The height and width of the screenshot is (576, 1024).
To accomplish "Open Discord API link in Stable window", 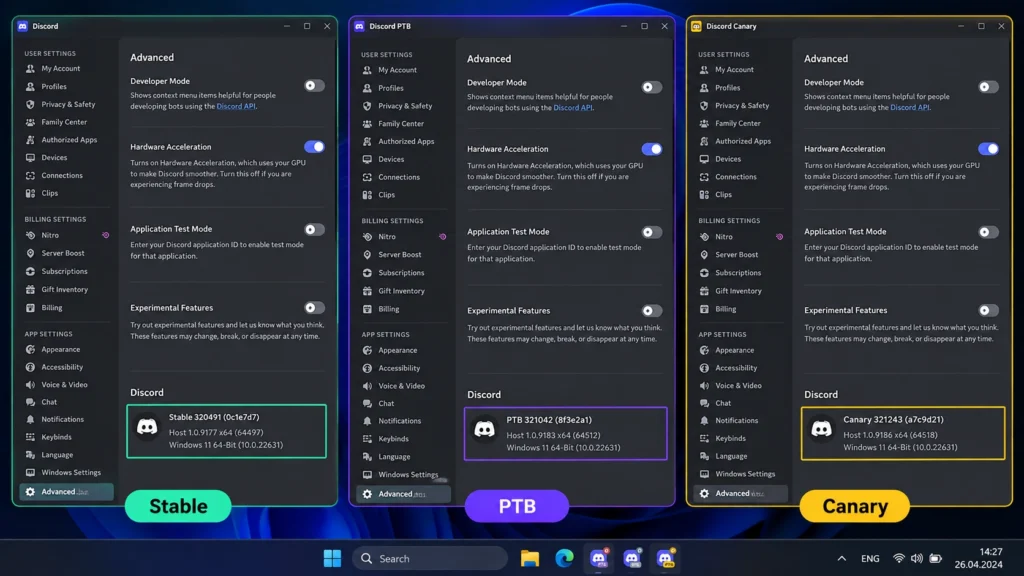I will click(236, 106).
